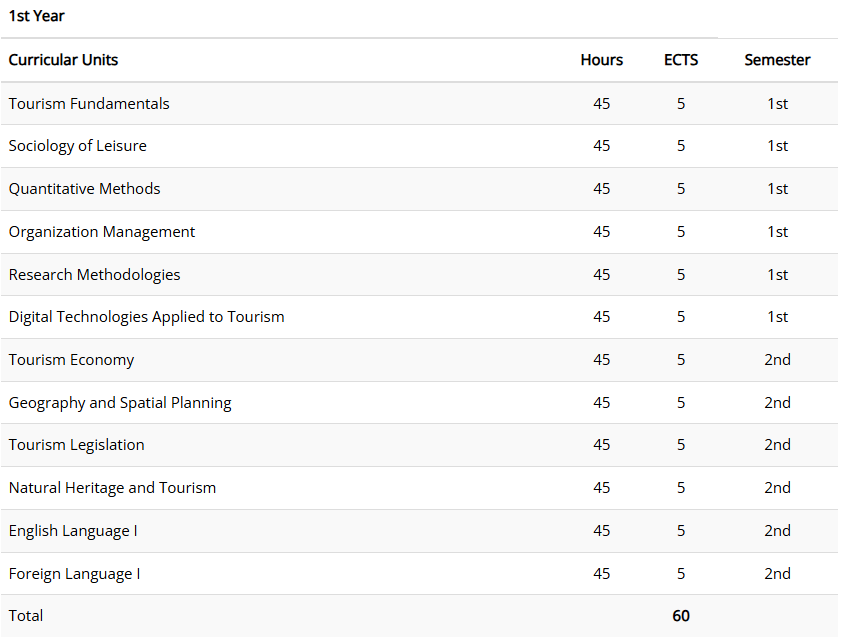Click the Total row label

click(26, 616)
